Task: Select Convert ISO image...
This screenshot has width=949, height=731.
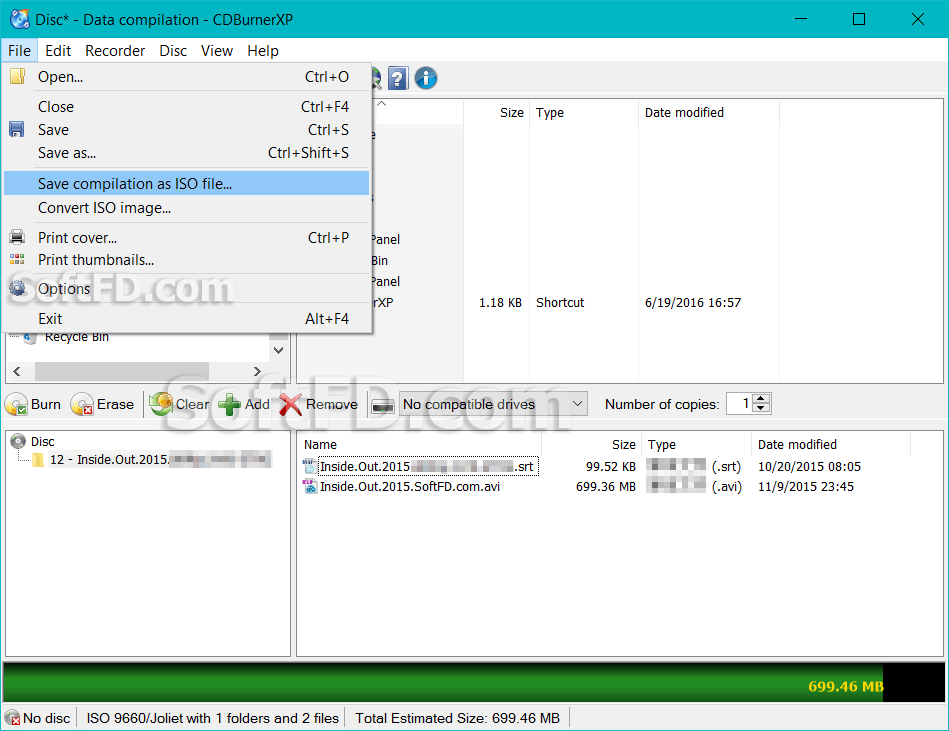Action: 186,208
